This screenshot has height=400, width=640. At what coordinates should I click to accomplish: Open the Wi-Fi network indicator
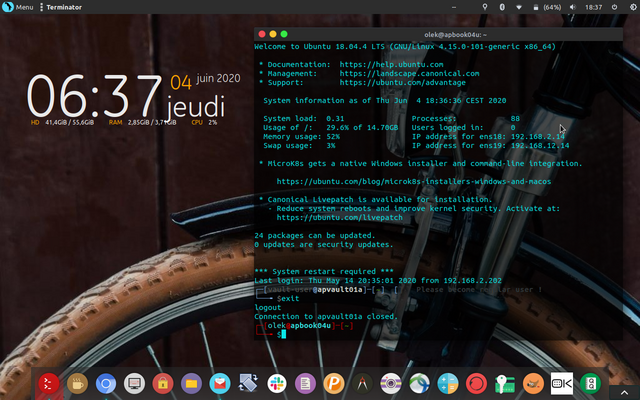click(519, 7)
